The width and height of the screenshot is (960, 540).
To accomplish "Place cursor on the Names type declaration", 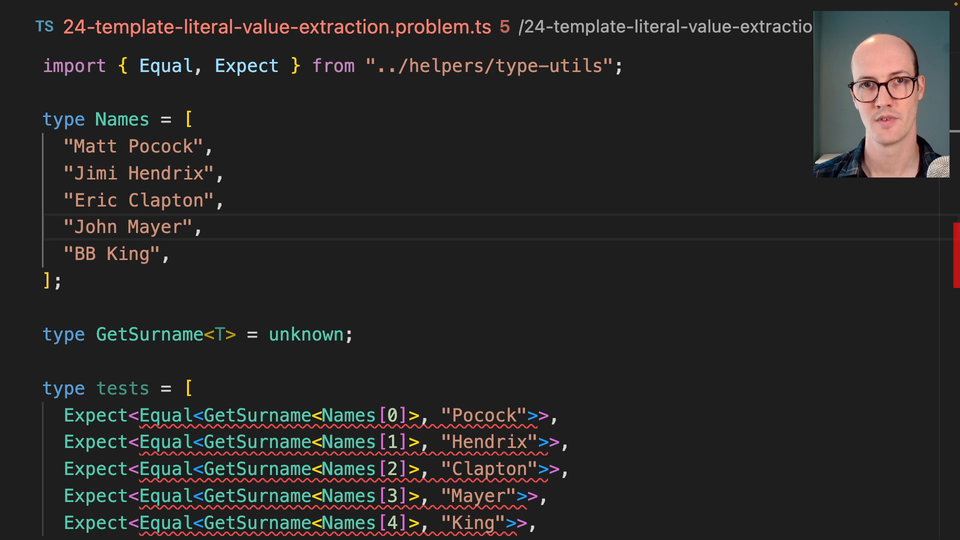I will 121,120.
